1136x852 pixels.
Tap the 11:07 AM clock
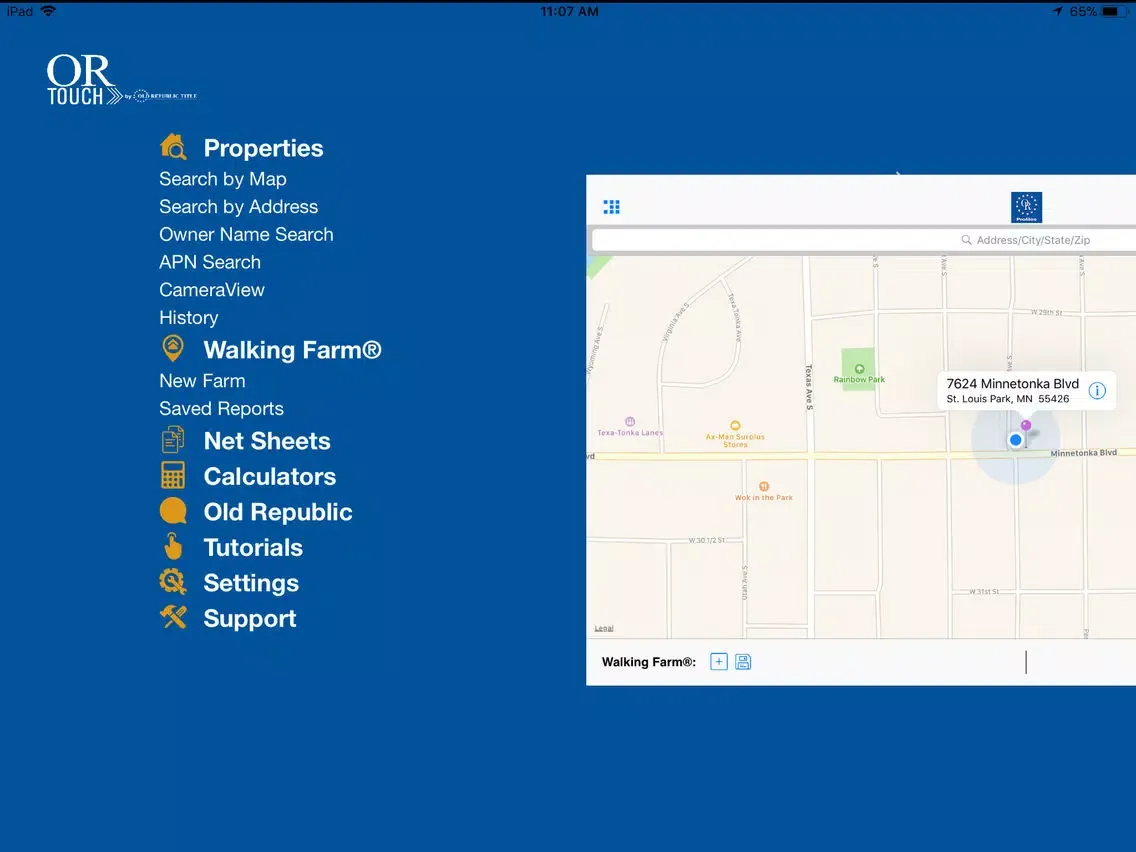pos(569,11)
